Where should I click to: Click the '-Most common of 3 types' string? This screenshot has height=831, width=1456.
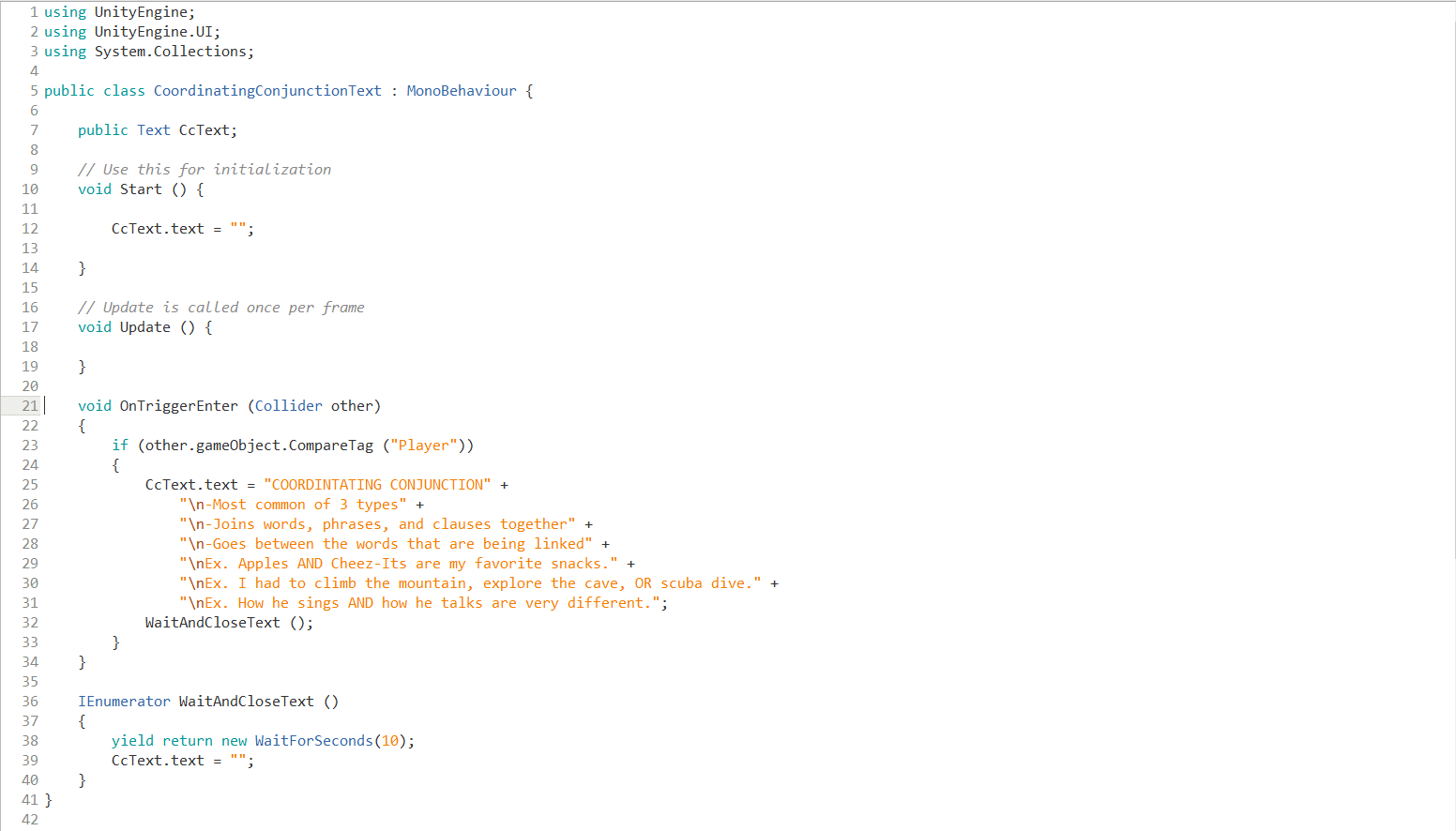293,505
